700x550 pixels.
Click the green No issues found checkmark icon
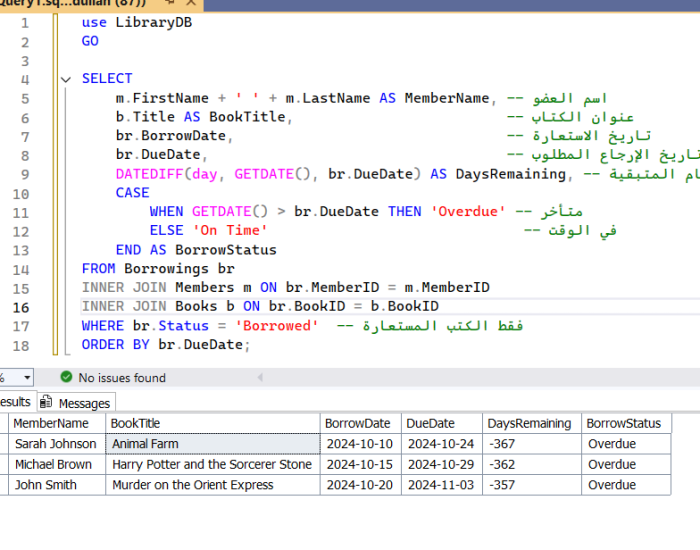[x=66, y=378]
